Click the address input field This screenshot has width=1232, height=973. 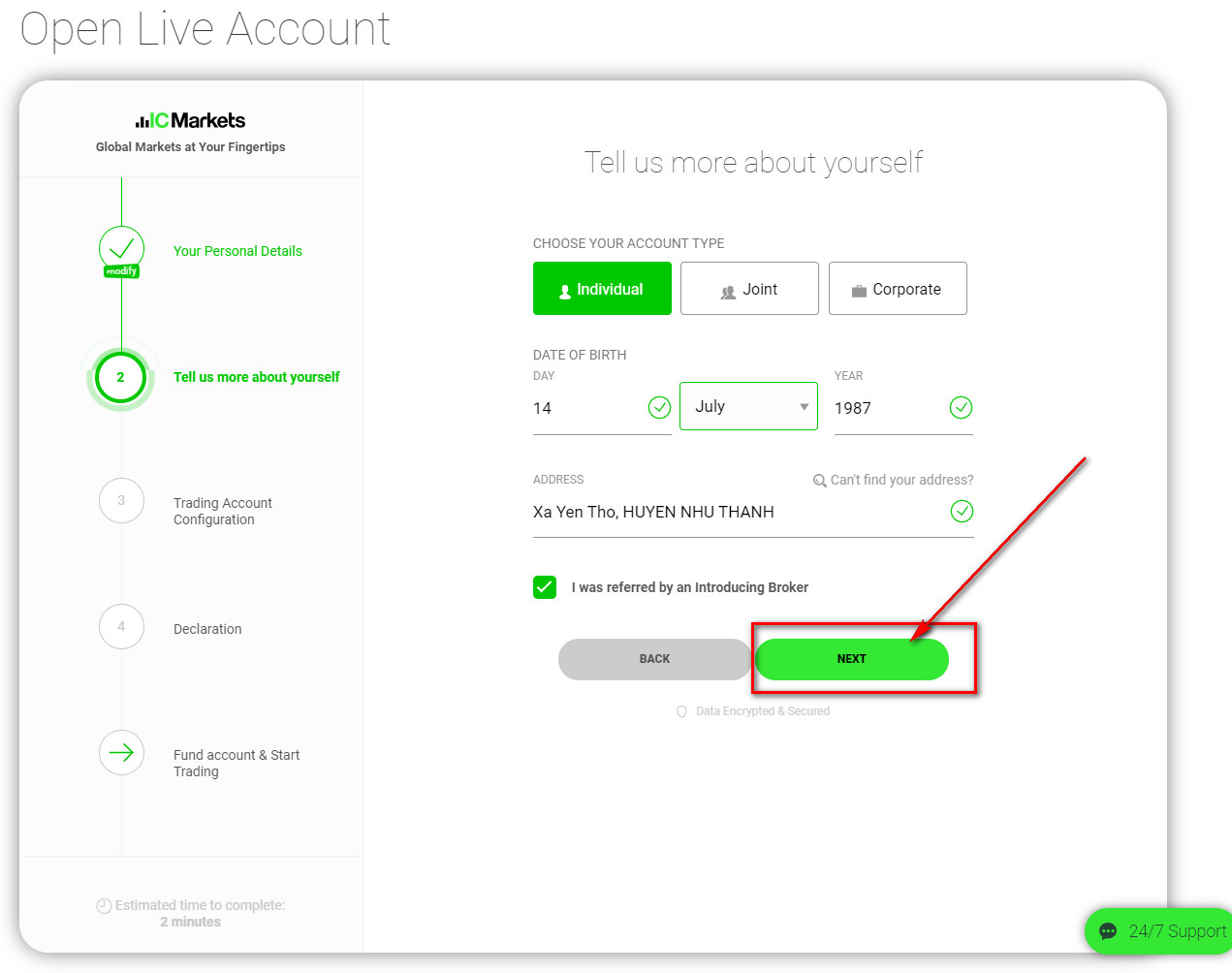(x=737, y=512)
